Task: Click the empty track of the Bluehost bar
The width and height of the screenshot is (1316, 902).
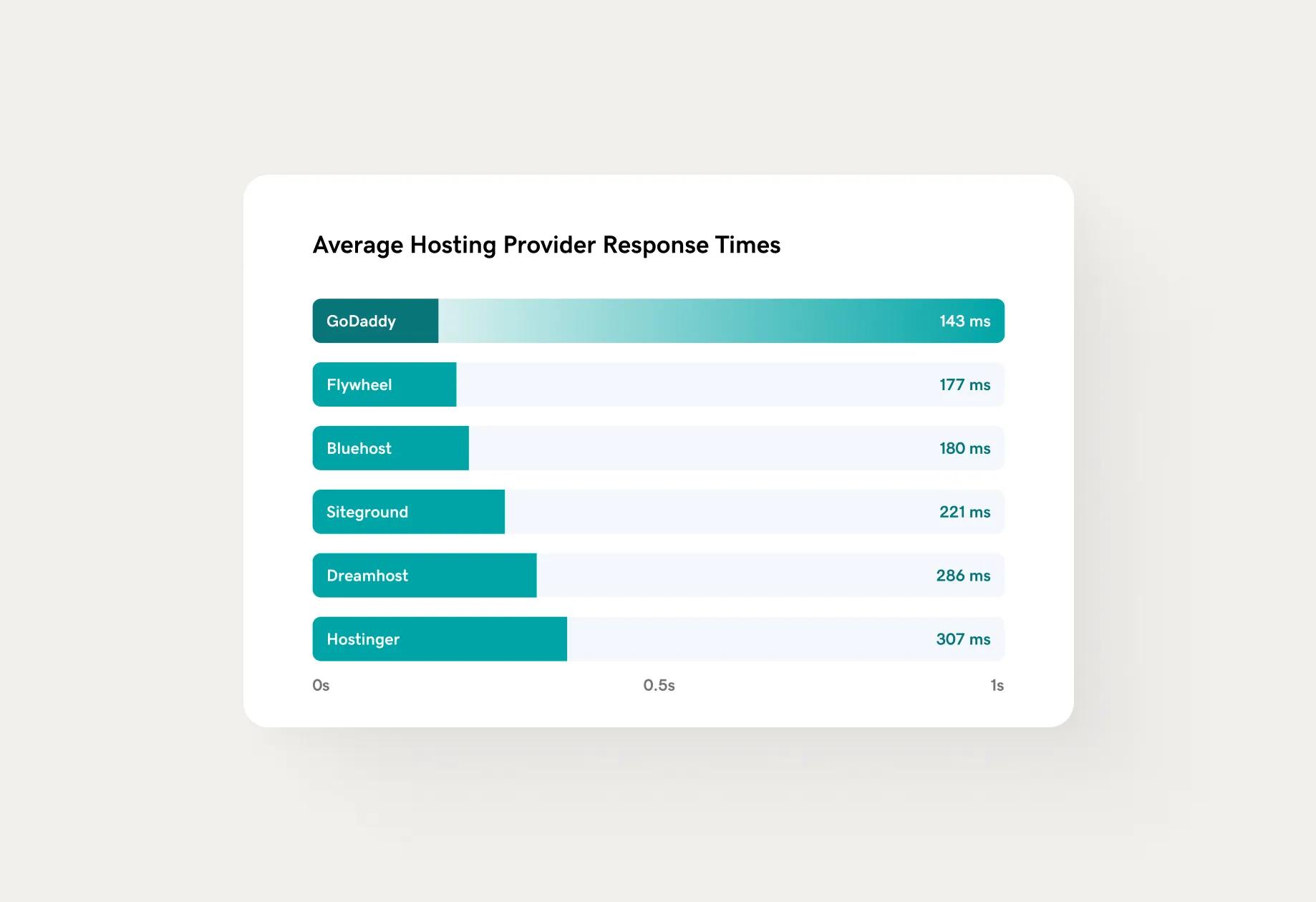Action: pyautogui.click(x=695, y=449)
